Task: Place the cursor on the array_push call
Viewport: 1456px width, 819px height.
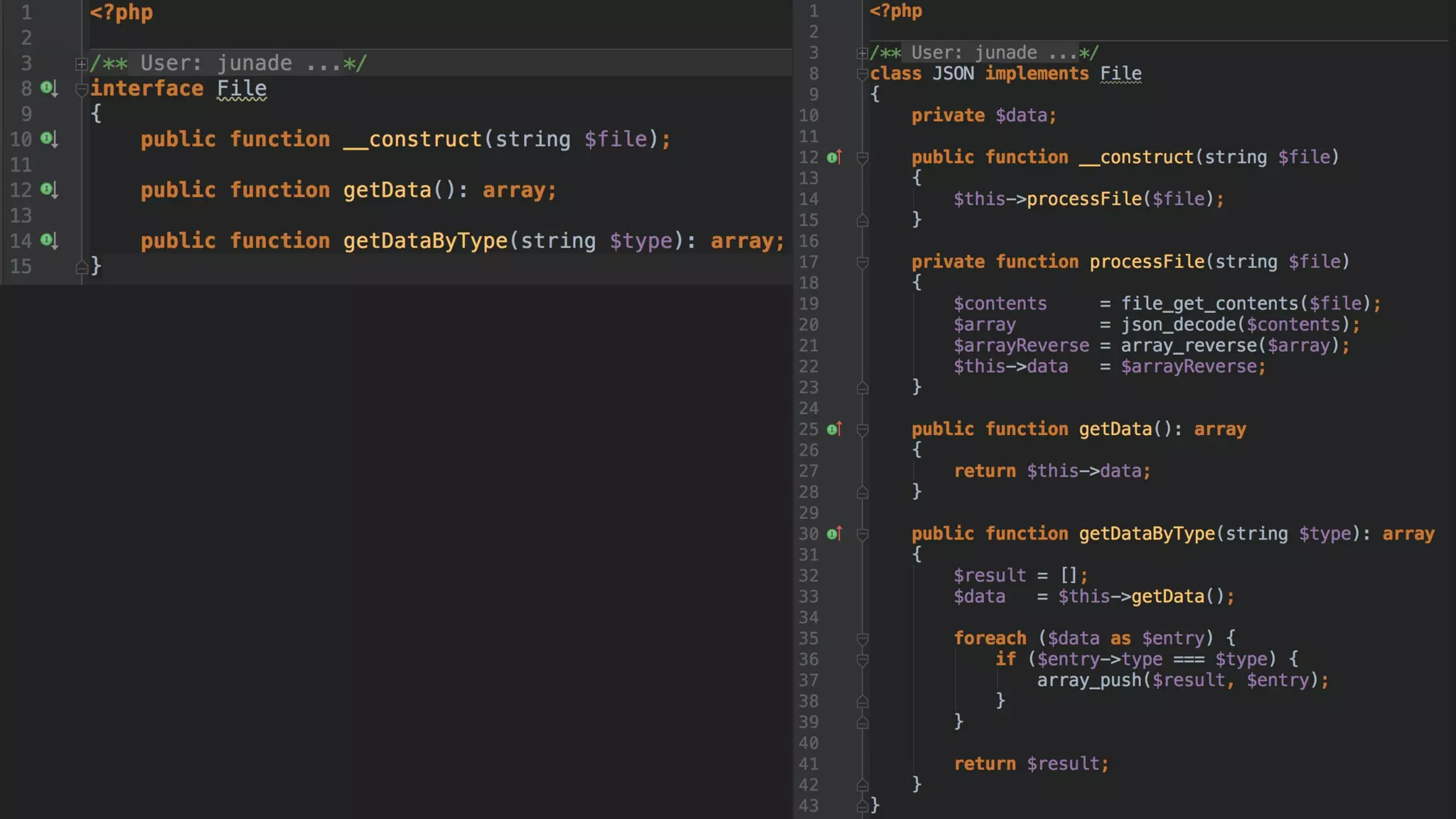Action: point(1088,680)
